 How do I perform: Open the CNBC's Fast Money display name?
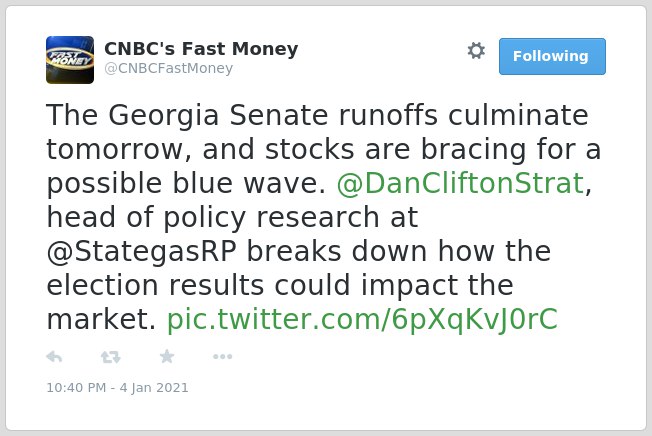(x=201, y=49)
